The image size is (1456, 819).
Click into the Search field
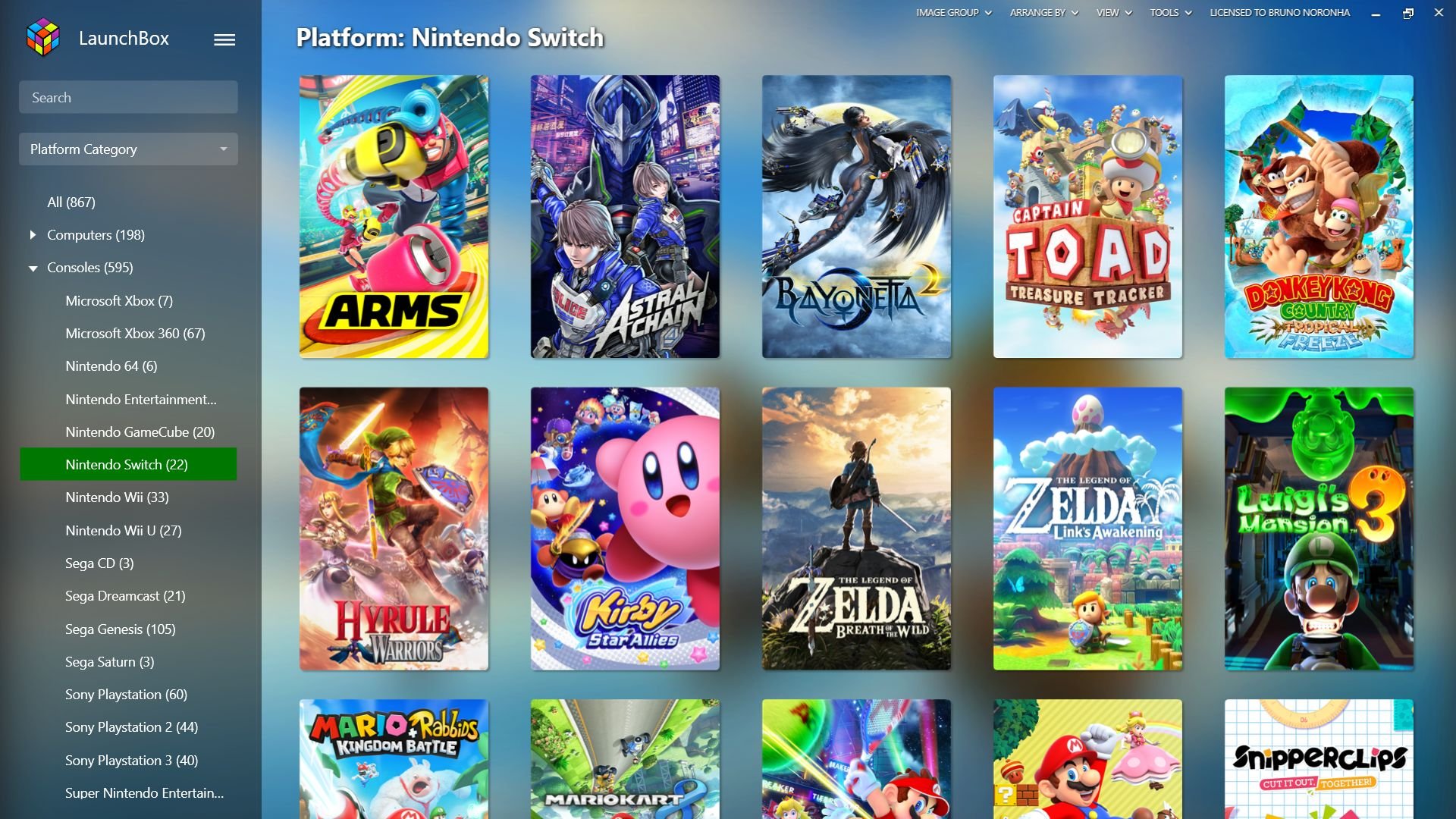click(x=128, y=97)
